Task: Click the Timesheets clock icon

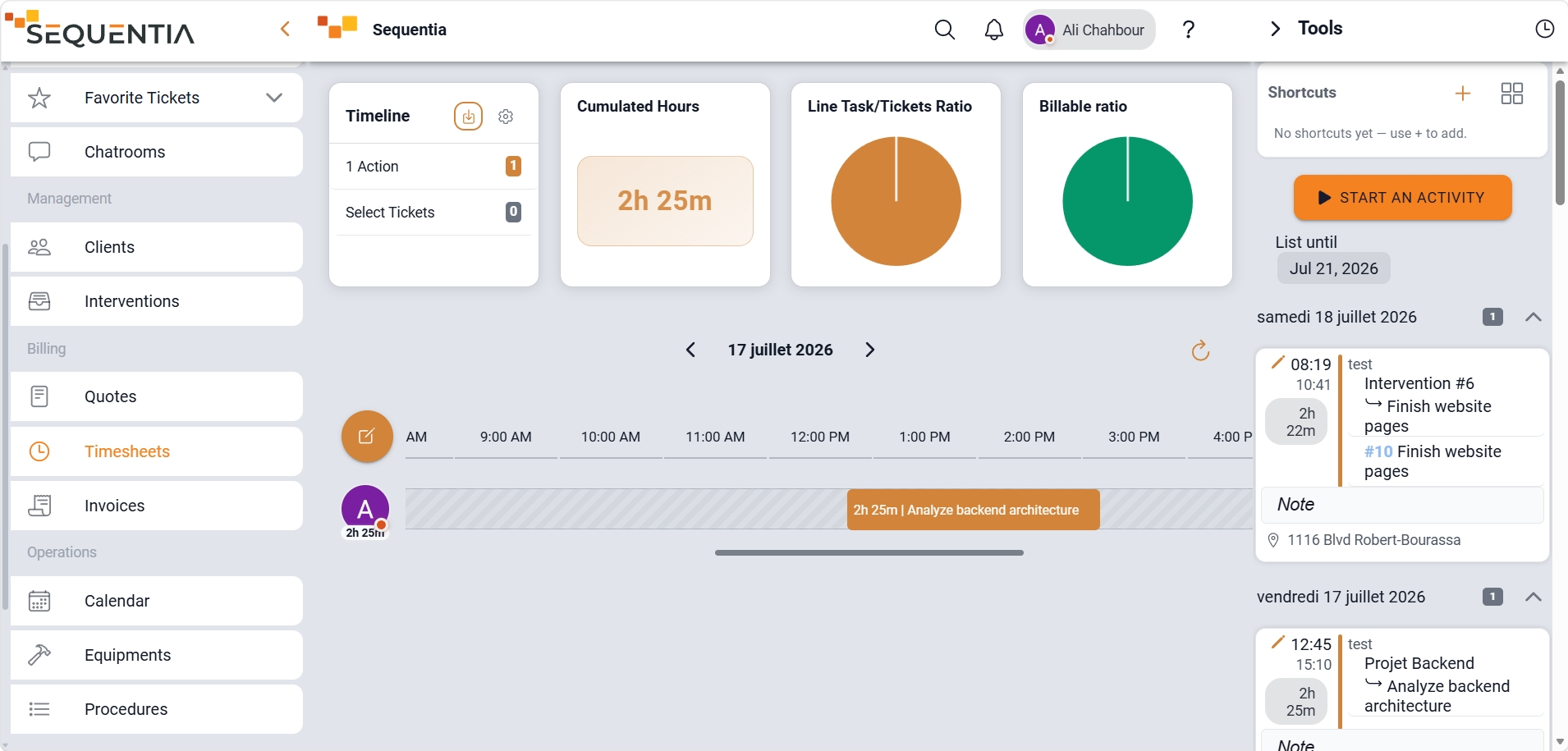Action: [x=39, y=451]
